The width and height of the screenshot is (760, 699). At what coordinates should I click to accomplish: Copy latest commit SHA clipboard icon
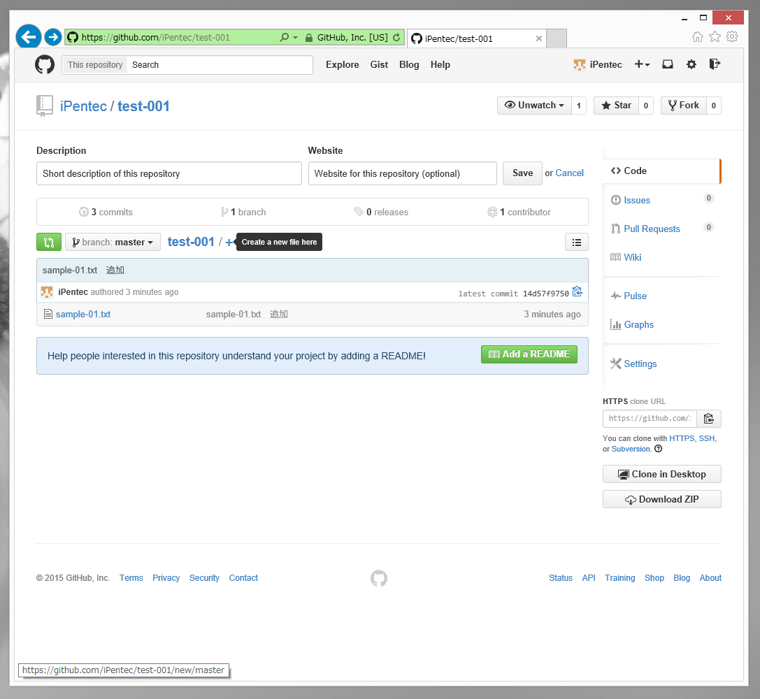(x=577, y=292)
